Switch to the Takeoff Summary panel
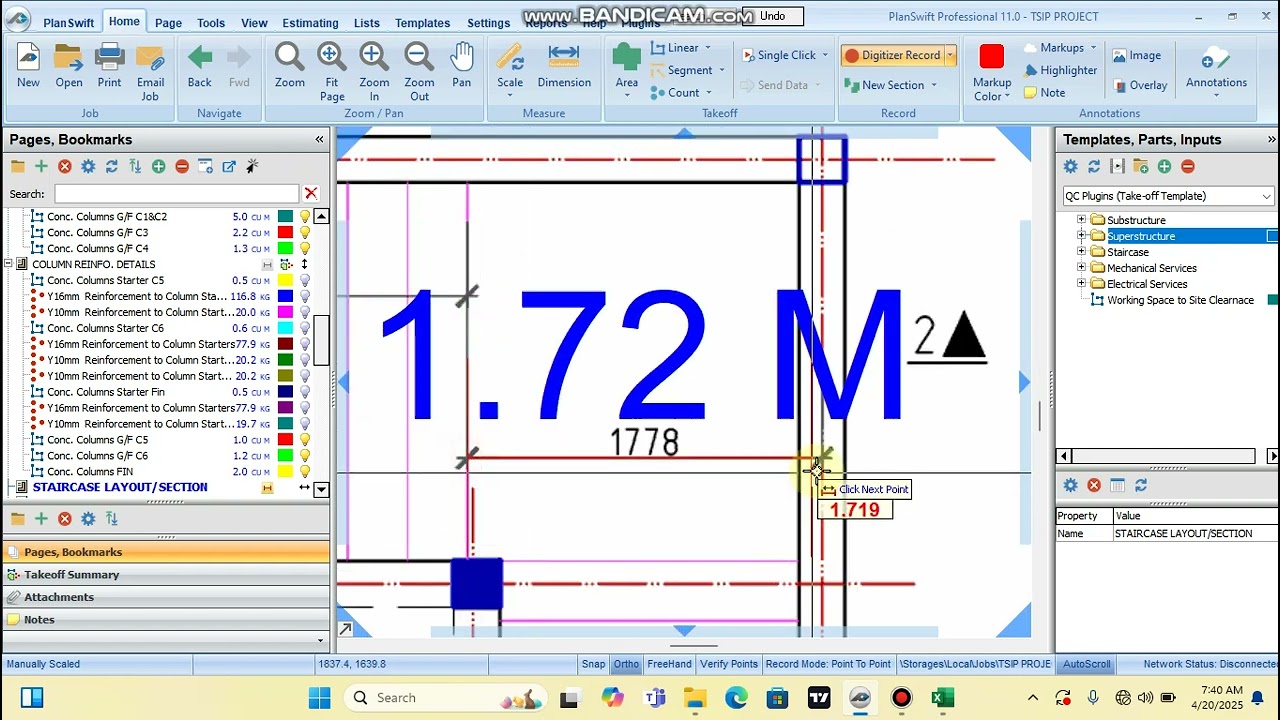 (166, 574)
